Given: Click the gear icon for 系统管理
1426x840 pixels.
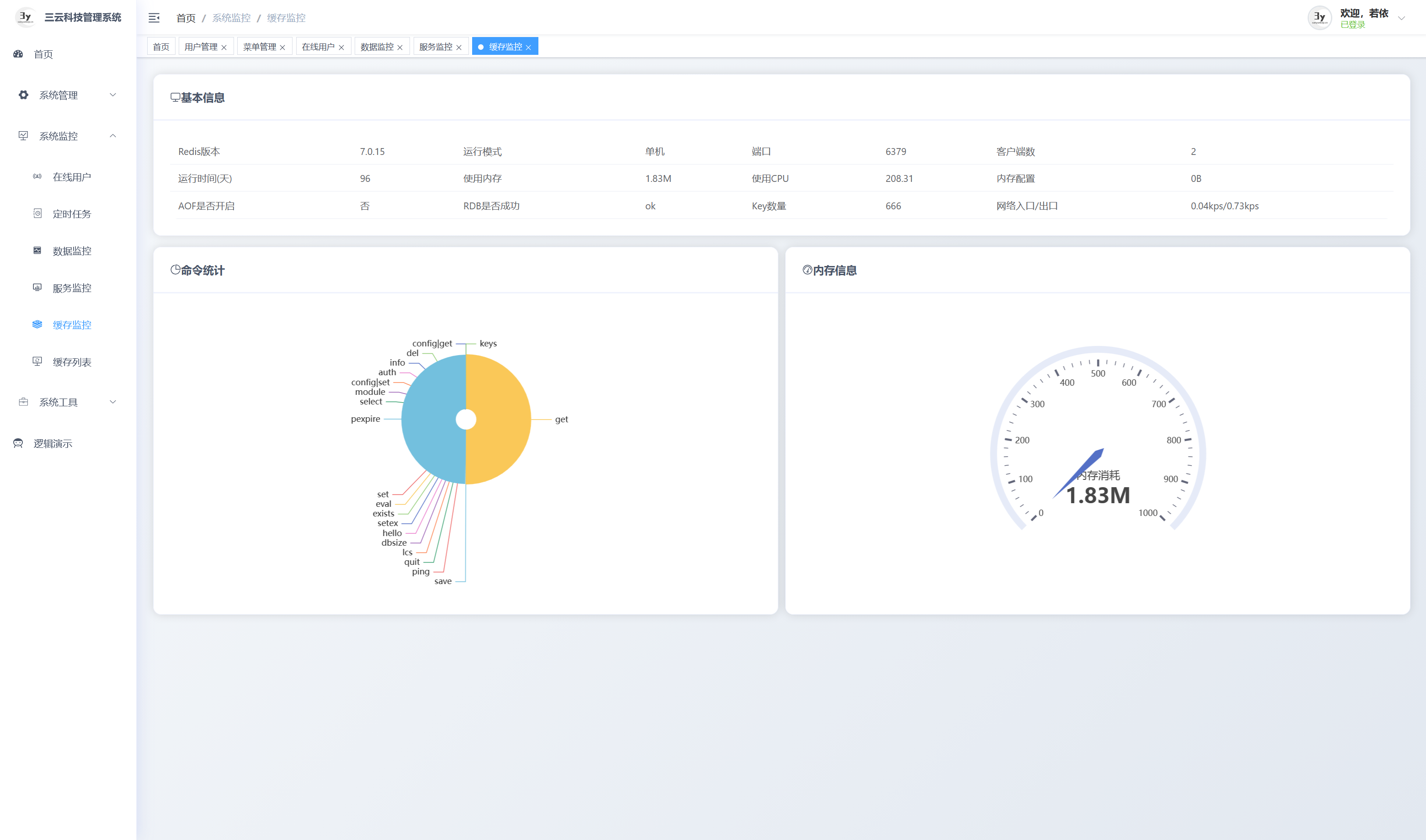Looking at the screenshot, I should click(23, 95).
